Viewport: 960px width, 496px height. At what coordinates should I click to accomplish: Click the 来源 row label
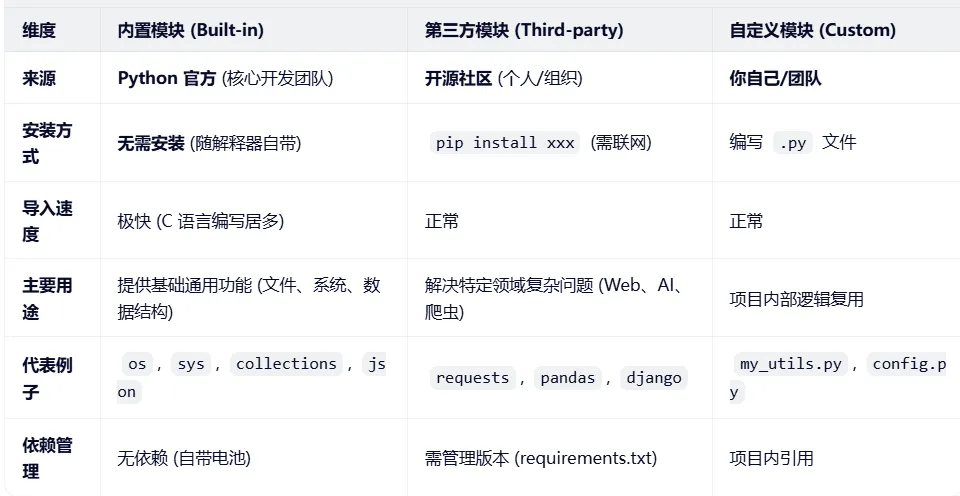click(39, 78)
